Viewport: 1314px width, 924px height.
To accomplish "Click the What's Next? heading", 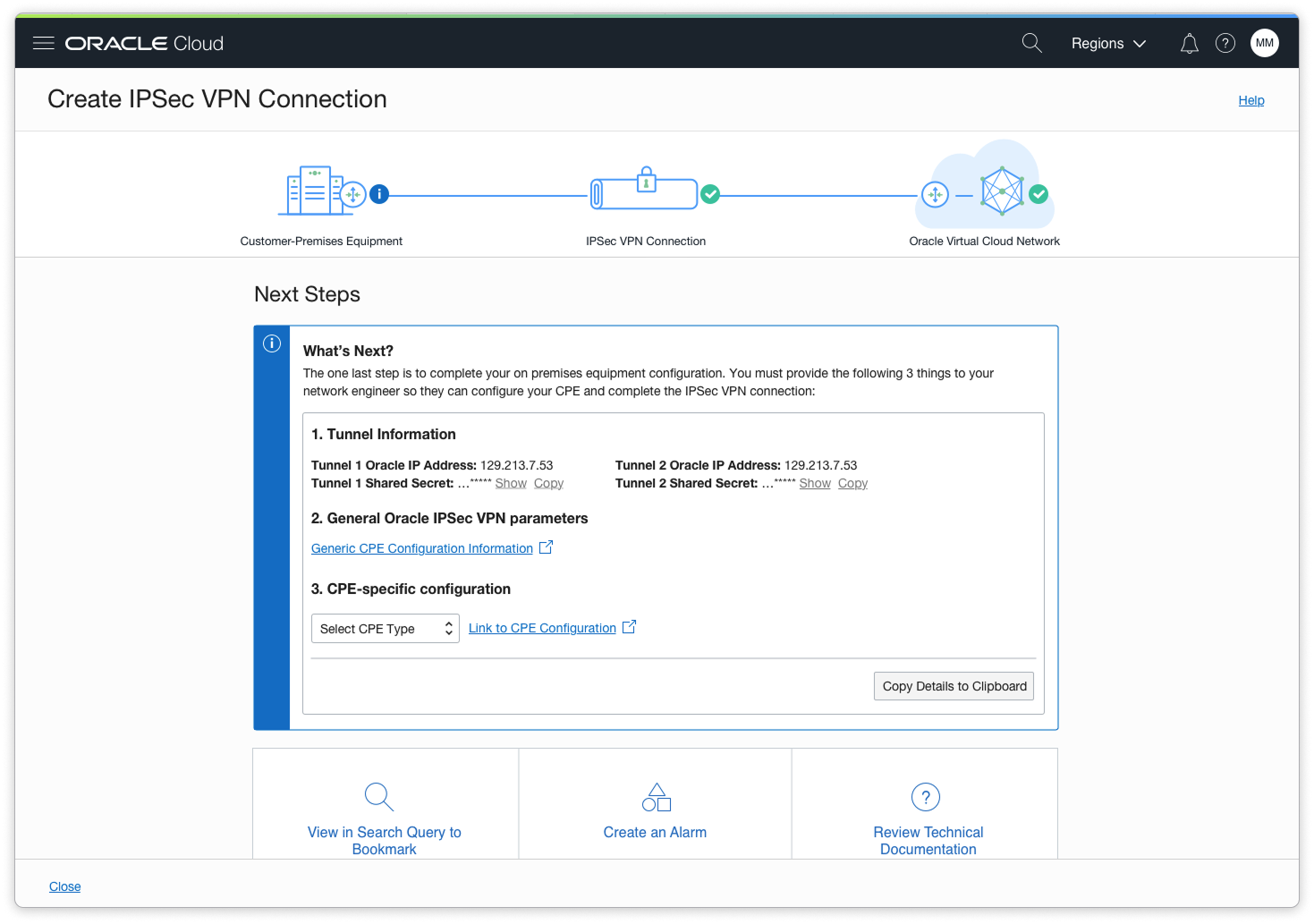I will 348,352.
